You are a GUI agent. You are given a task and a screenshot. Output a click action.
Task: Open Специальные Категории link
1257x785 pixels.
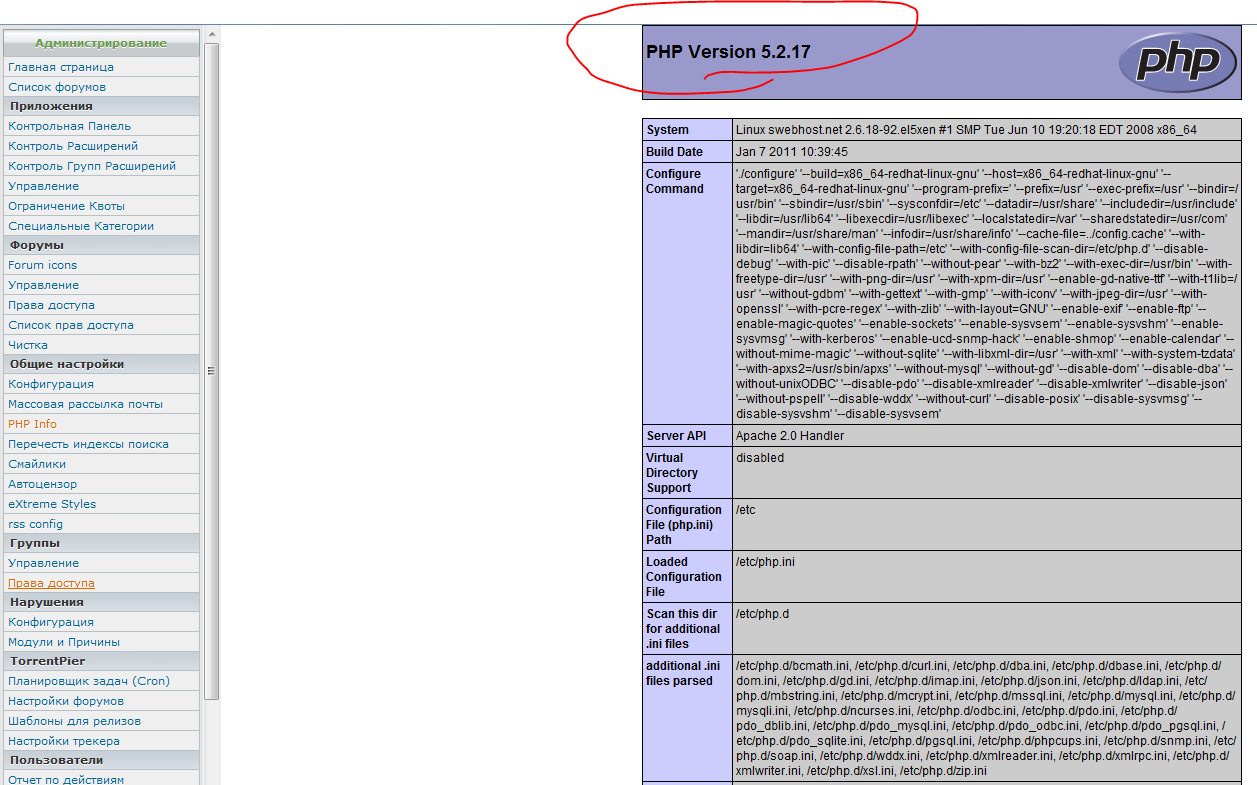[x=81, y=226]
